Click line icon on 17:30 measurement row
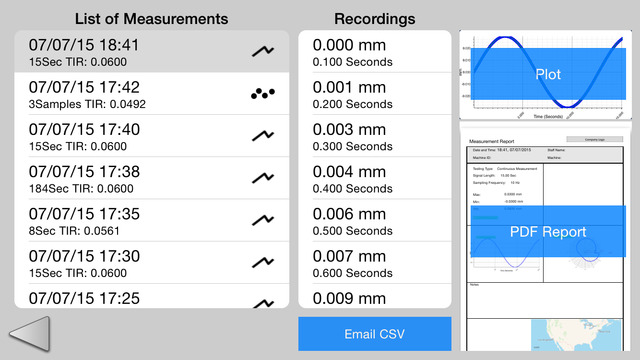This screenshot has width=640, height=360. point(263,262)
